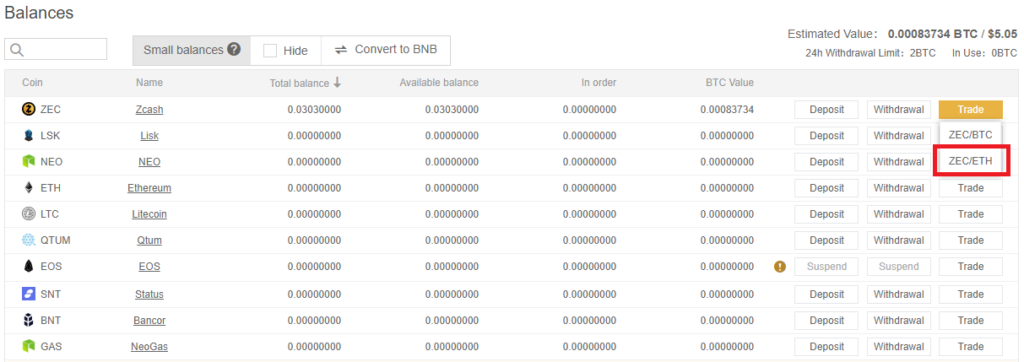The image size is (1024, 362).
Task: Click the LSK coin icon
Action: pos(28,136)
